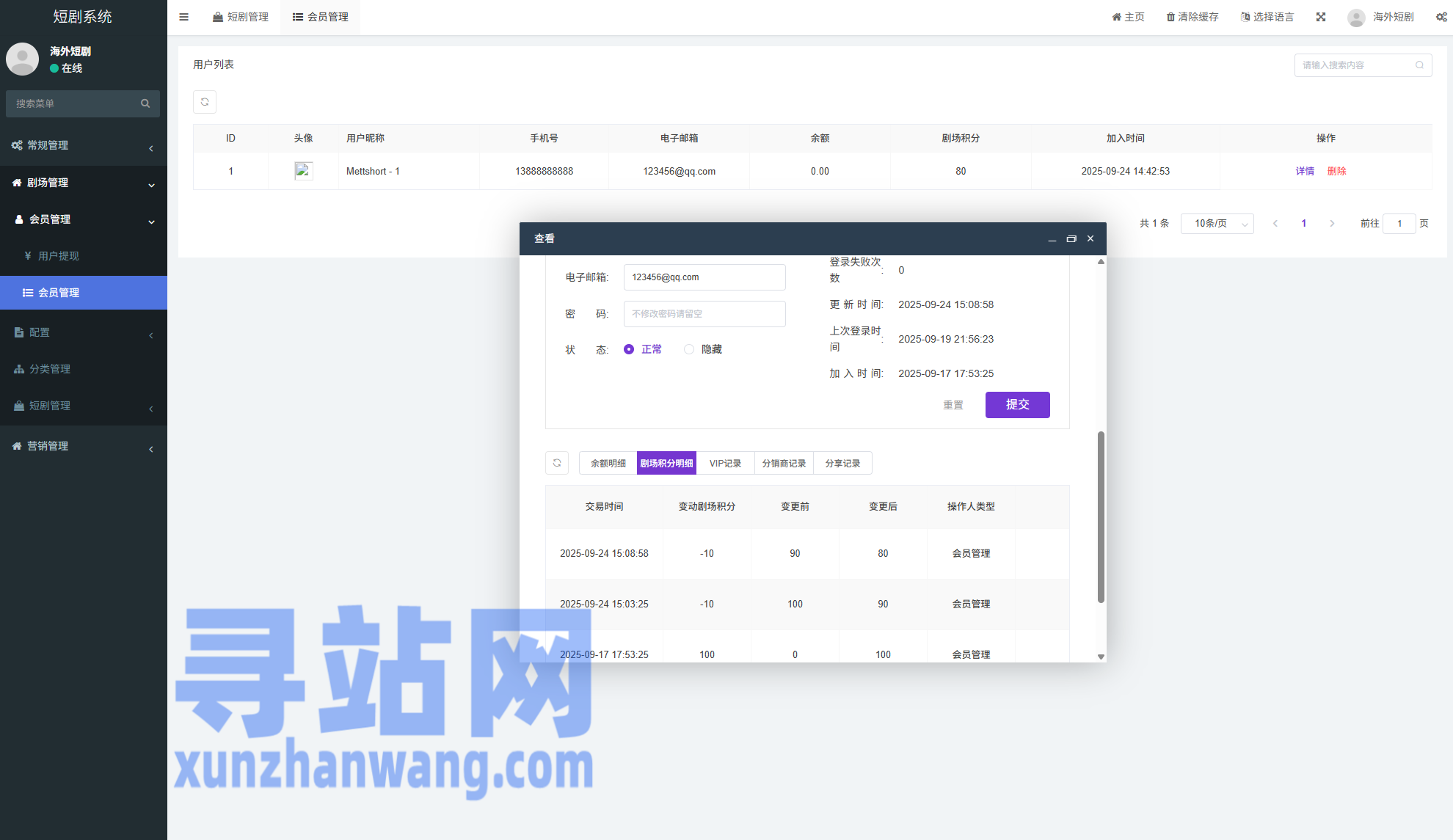Image resolution: width=1453 pixels, height=840 pixels.
Task: Open the 10条/页 page size dropdown
Action: tap(1217, 224)
